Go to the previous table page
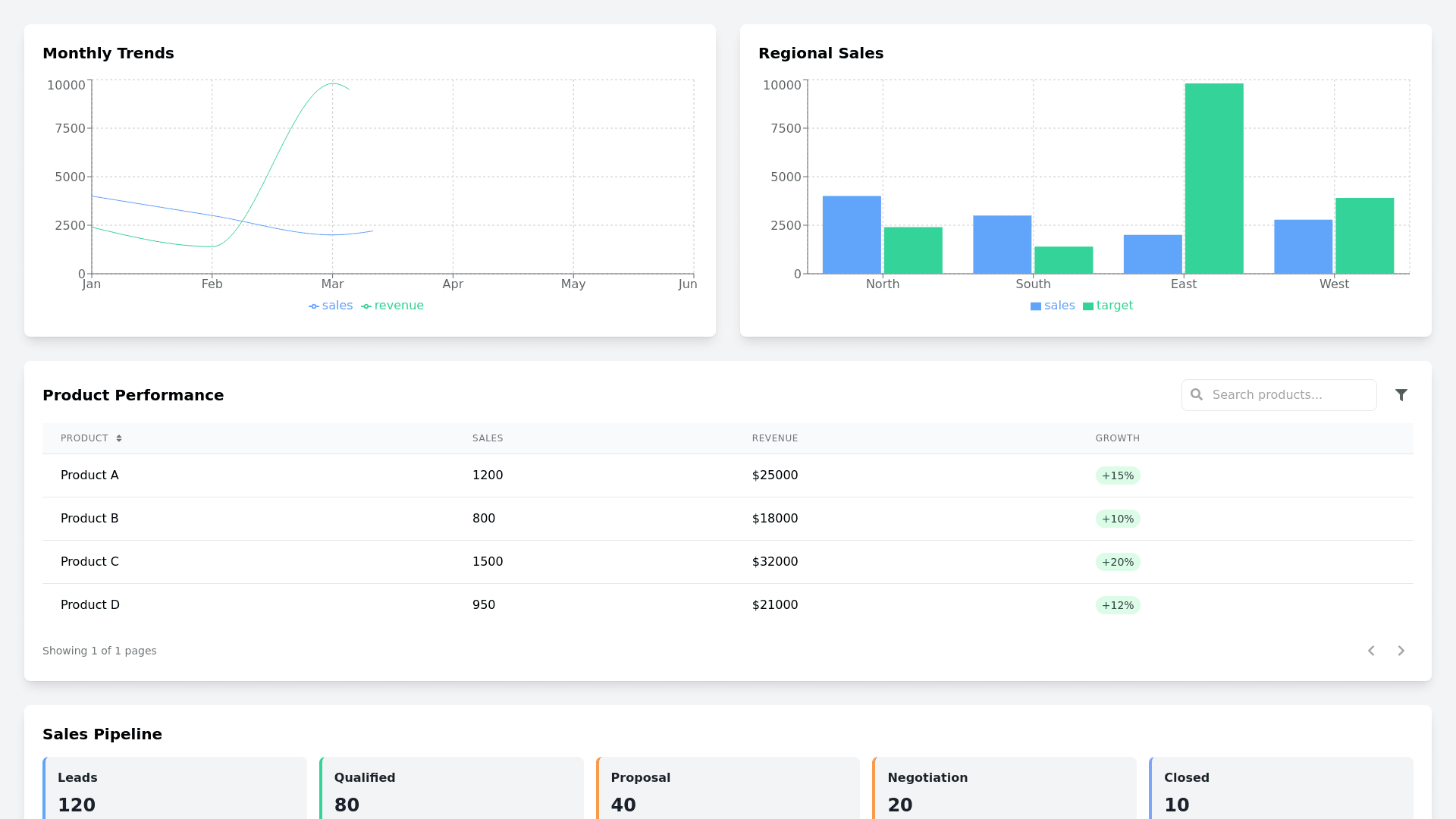The height and width of the screenshot is (819, 1456). (1371, 651)
